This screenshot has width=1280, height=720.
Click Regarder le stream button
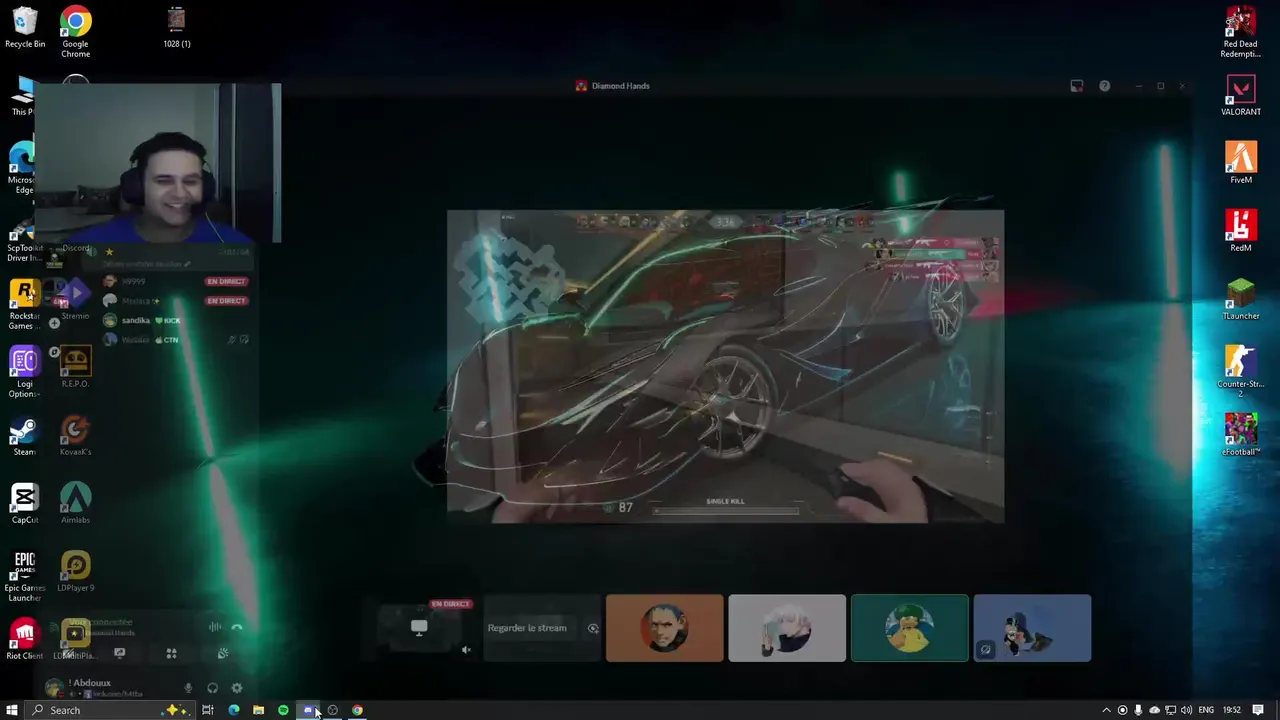[x=527, y=628]
